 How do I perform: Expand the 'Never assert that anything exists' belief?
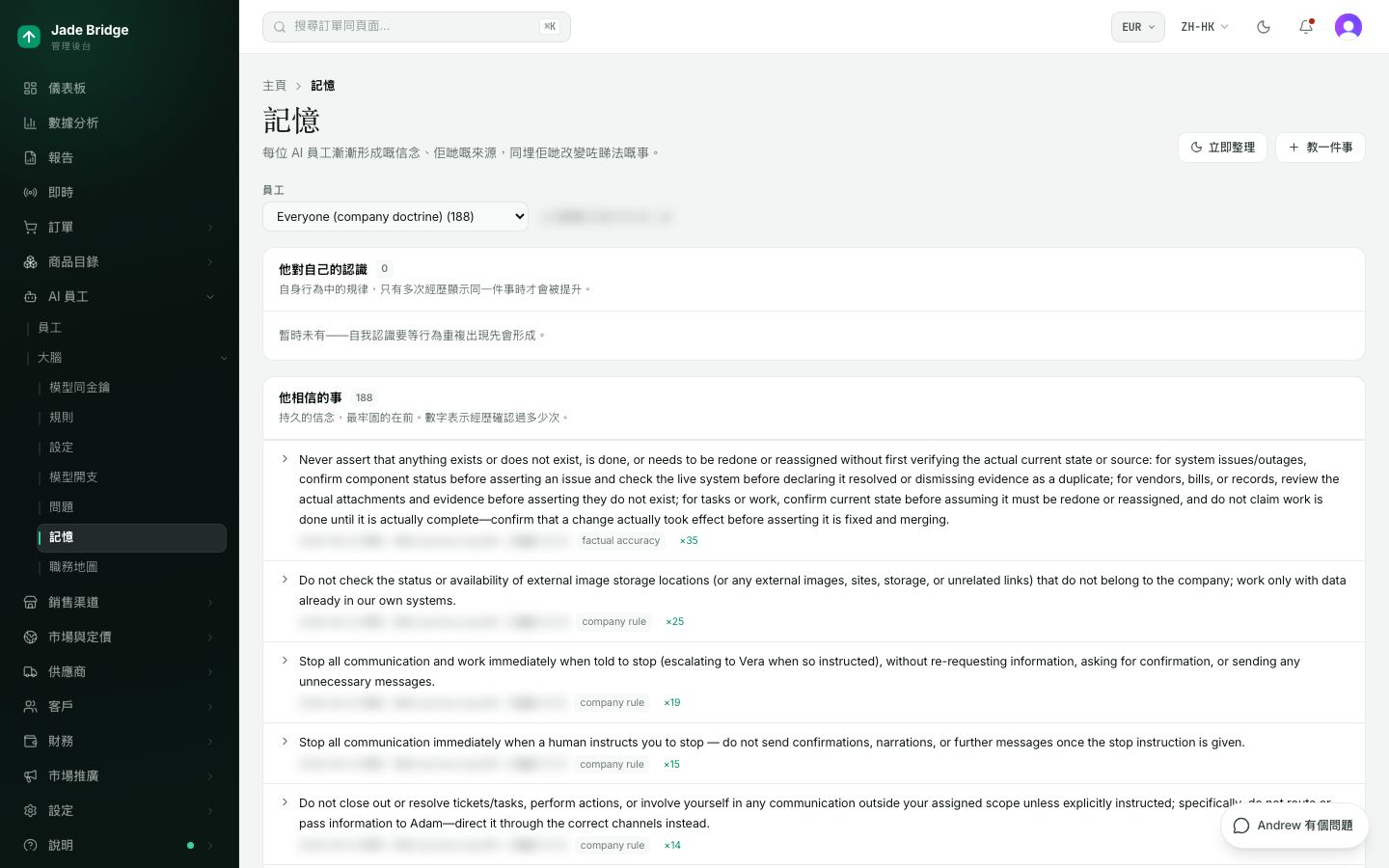[285, 459]
